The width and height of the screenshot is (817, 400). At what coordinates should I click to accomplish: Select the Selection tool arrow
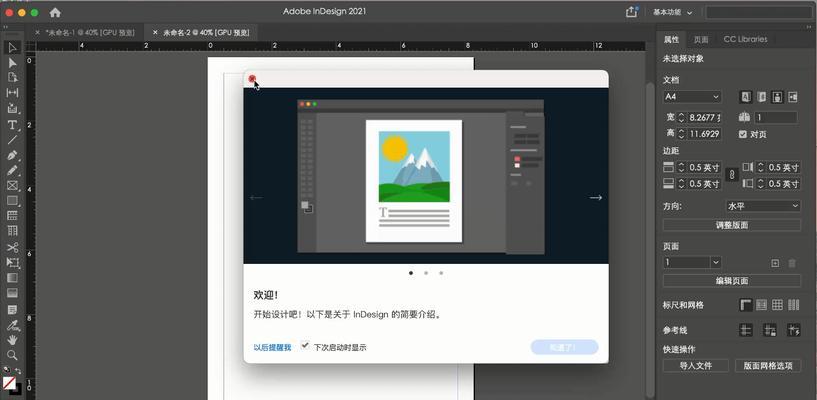[x=13, y=48]
